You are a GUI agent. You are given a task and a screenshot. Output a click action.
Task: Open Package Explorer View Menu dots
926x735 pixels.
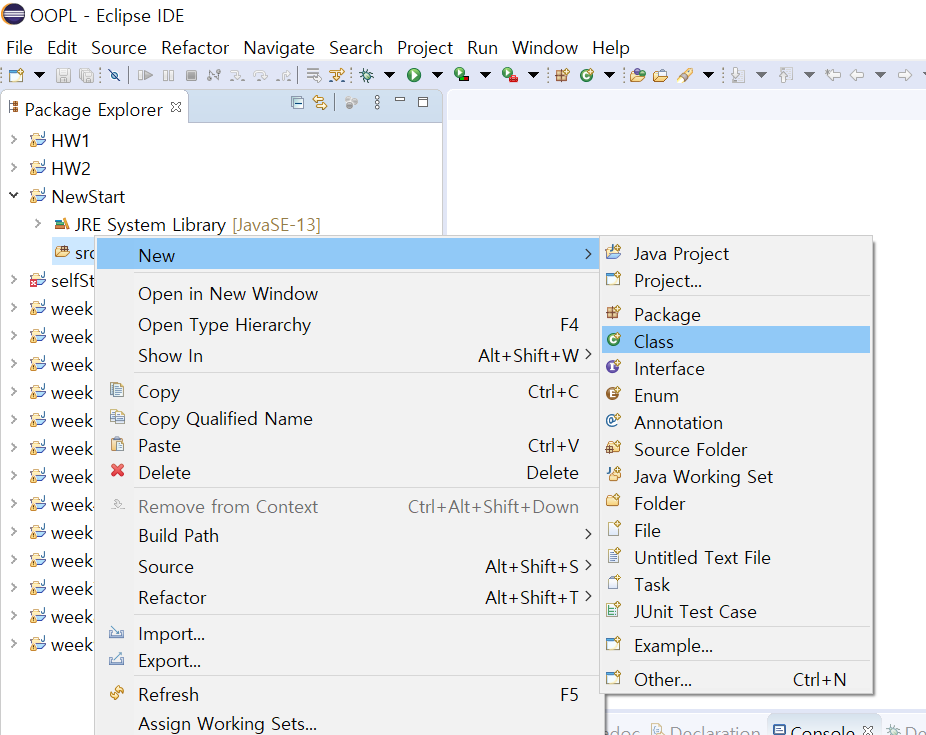click(x=377, y=103)
